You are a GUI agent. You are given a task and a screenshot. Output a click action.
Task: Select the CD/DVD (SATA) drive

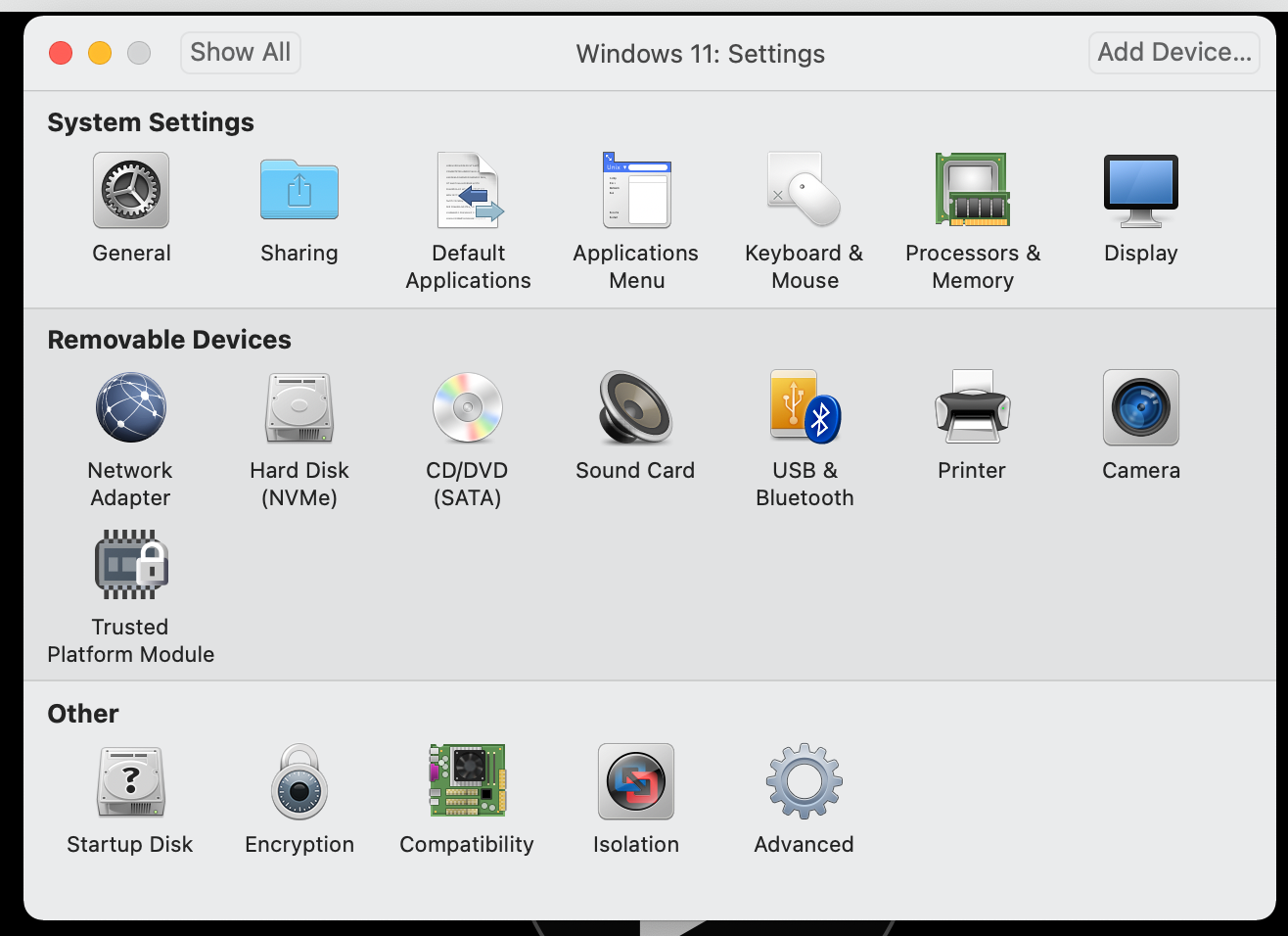point(468,408)
